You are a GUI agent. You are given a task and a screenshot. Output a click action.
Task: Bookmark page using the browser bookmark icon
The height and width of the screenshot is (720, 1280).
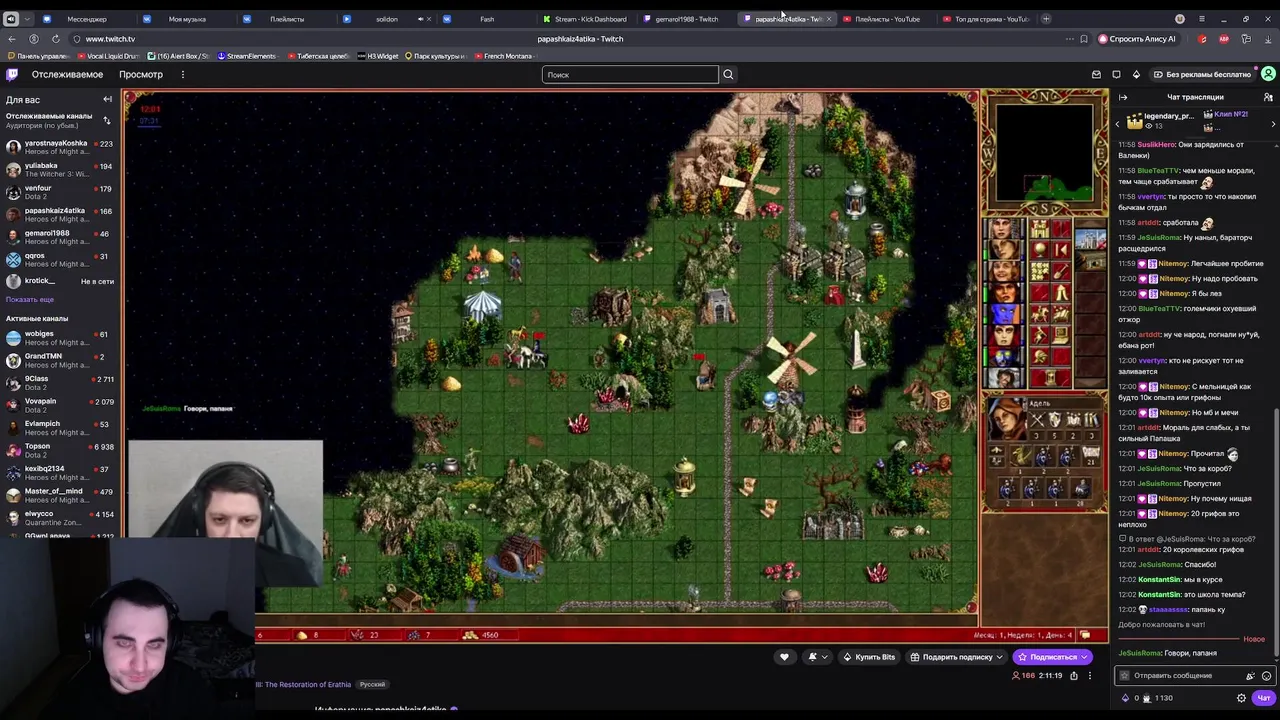1084,39
